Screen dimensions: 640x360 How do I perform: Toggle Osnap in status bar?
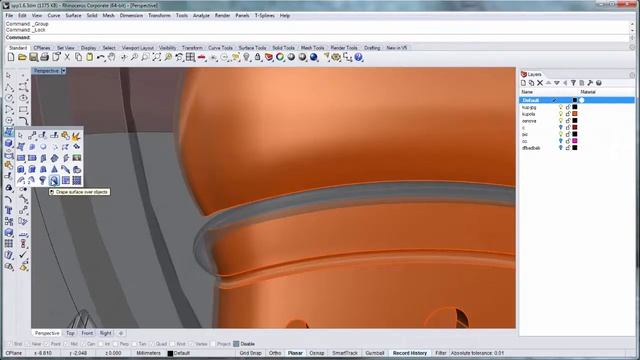pyautogui.click(x=317, y=353)
